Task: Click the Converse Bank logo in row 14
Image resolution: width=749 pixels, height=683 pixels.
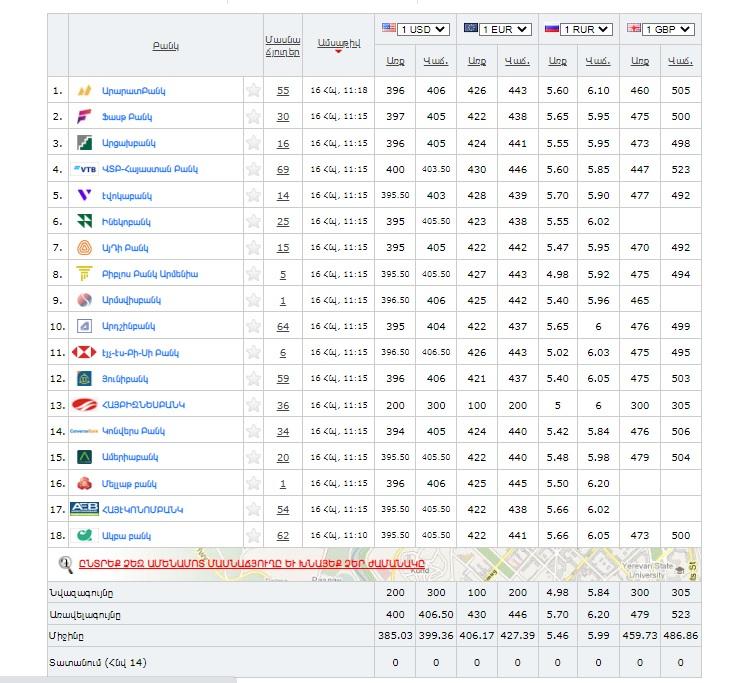Action: 85,431
